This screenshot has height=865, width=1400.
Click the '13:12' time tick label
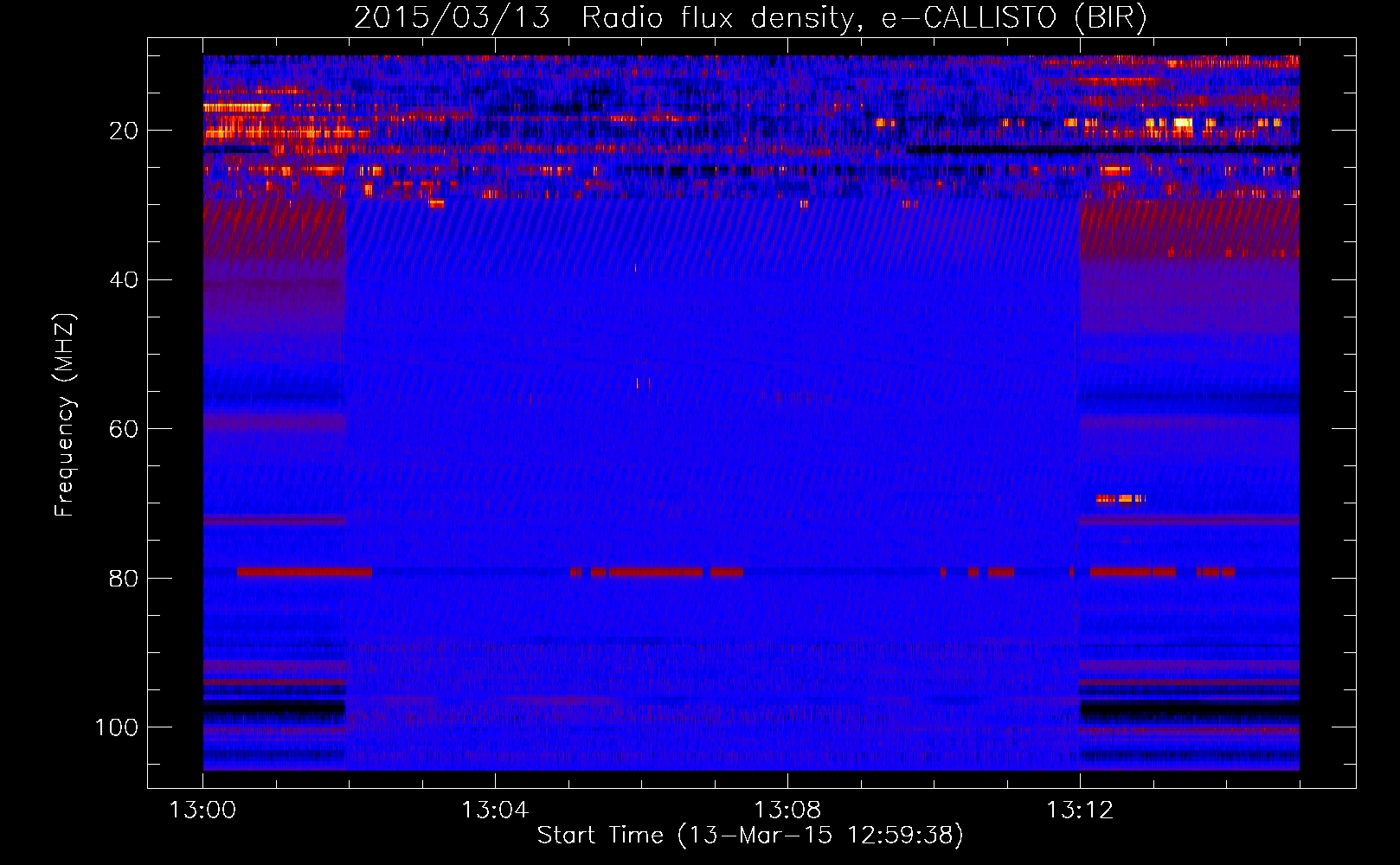pos(1080,811)
